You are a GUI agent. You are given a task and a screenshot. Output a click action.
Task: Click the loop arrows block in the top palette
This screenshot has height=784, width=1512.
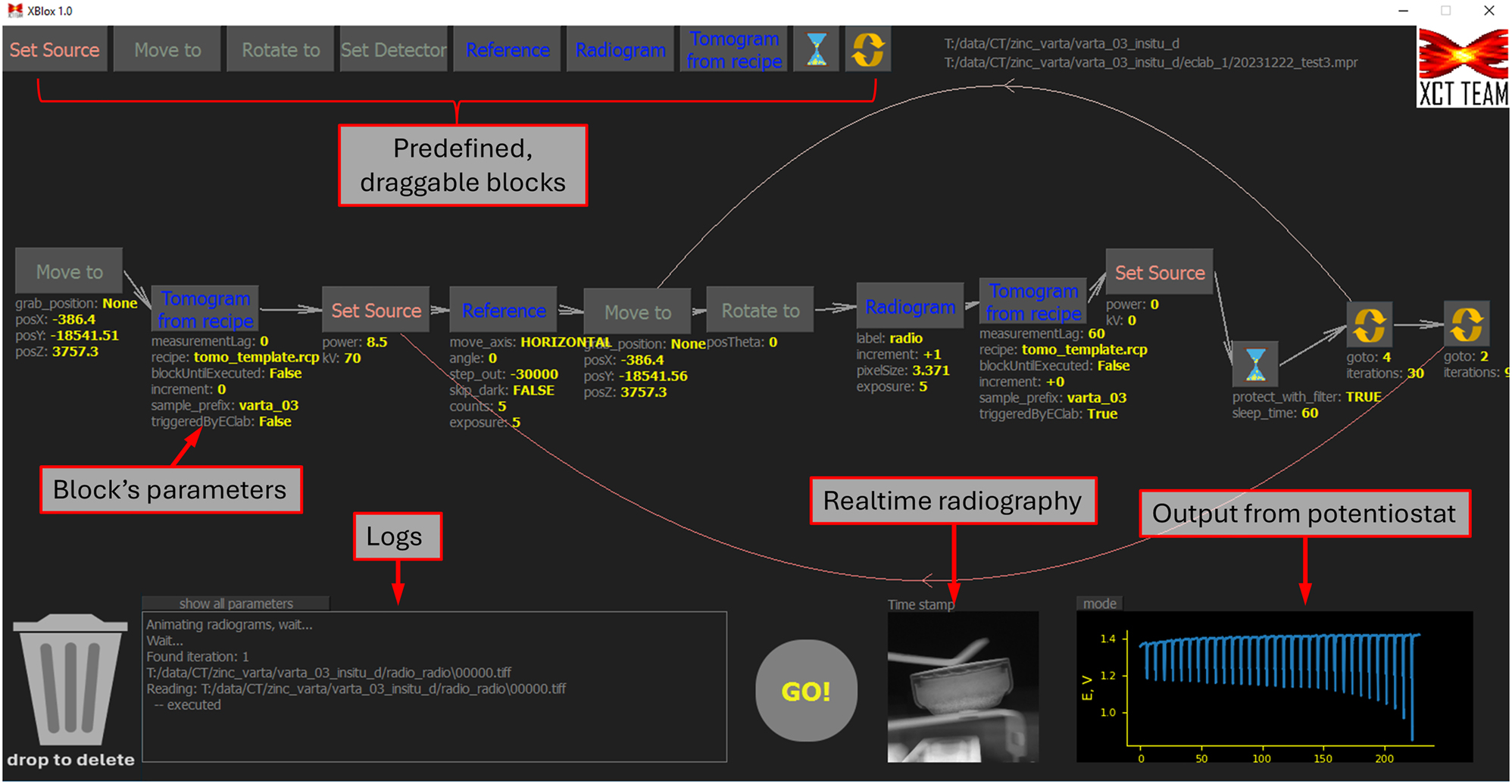coord(867,50)
